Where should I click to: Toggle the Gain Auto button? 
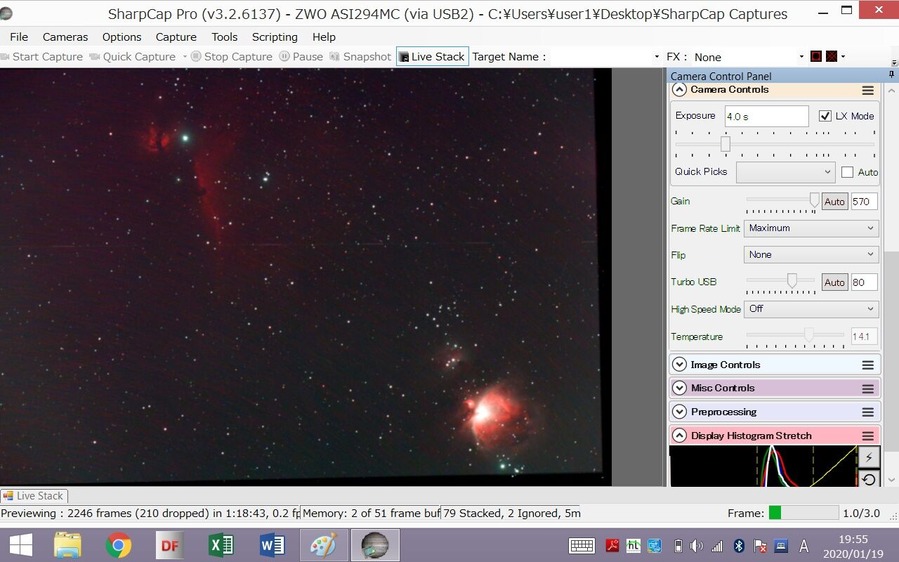pyautogui.click(x=834, y=201)
